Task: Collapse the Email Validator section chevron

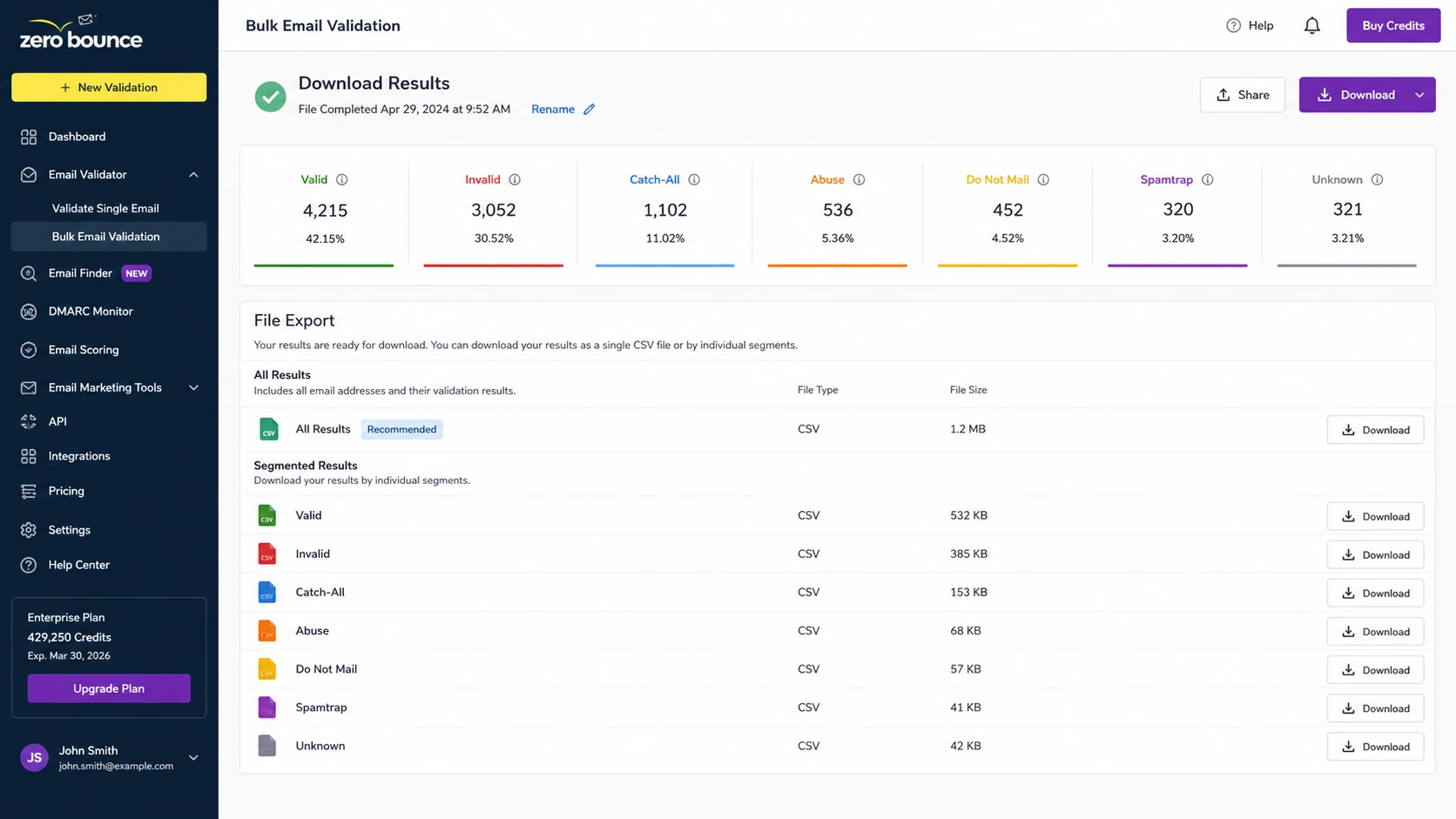Action: point(193,175)
